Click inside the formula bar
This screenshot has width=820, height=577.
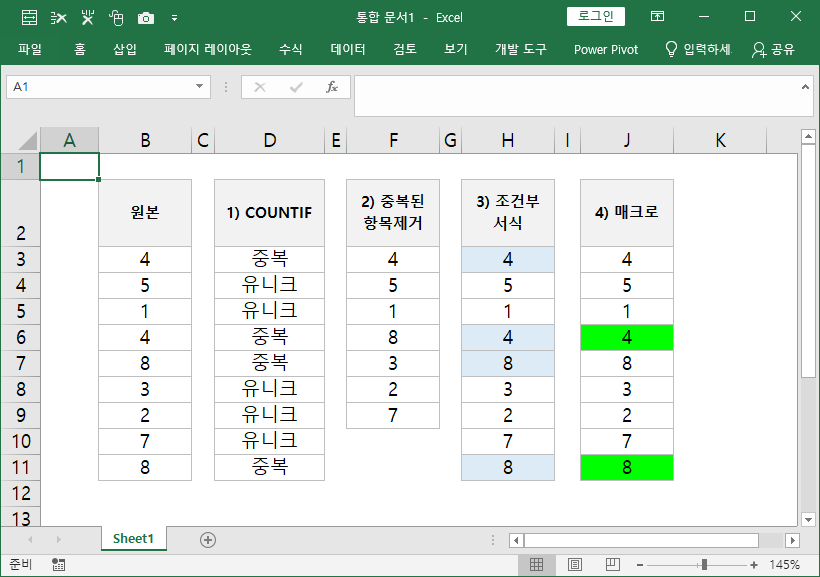pyautogui.click(x=575, y=96)
